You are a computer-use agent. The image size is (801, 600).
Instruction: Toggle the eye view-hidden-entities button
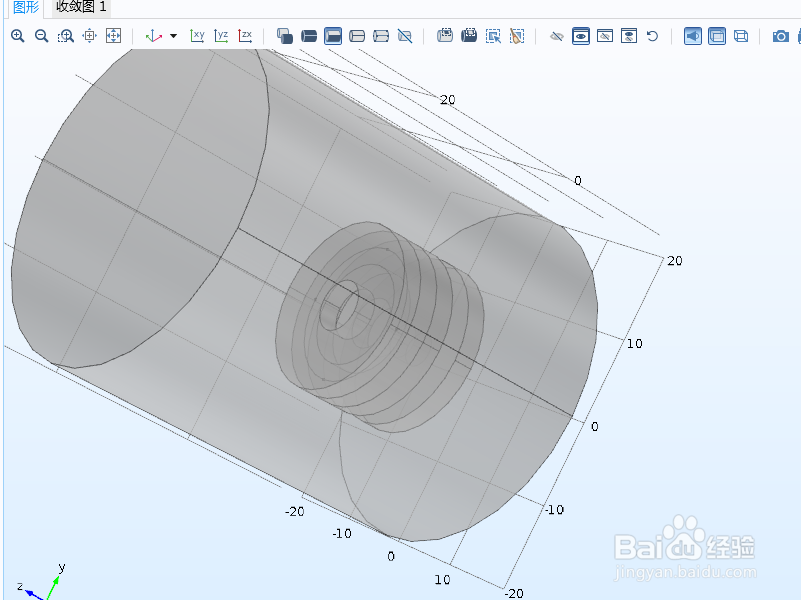pyautogui.click(x=581, y=36)
